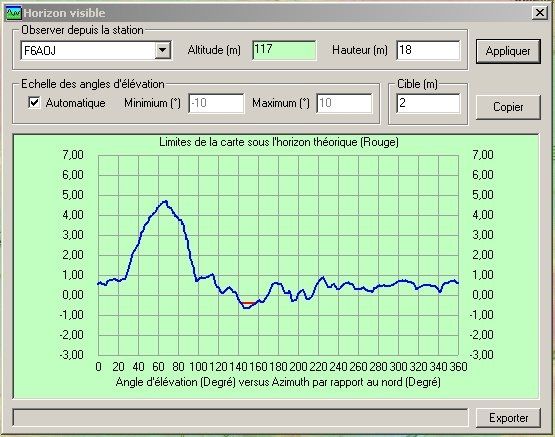Focus the Altitude (m) field
Screen dimensions: 555x437
(284, 50)
